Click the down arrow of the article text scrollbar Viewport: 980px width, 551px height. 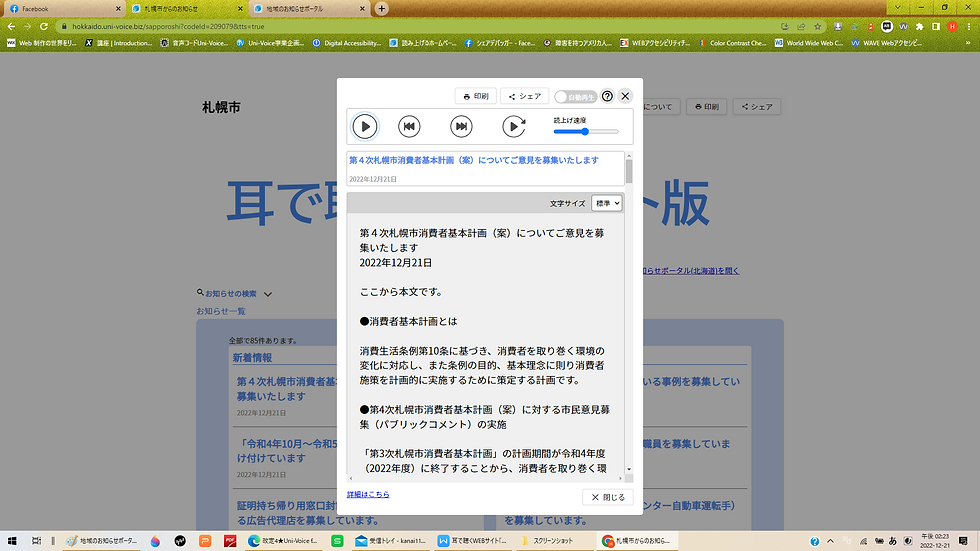(629, 469)
